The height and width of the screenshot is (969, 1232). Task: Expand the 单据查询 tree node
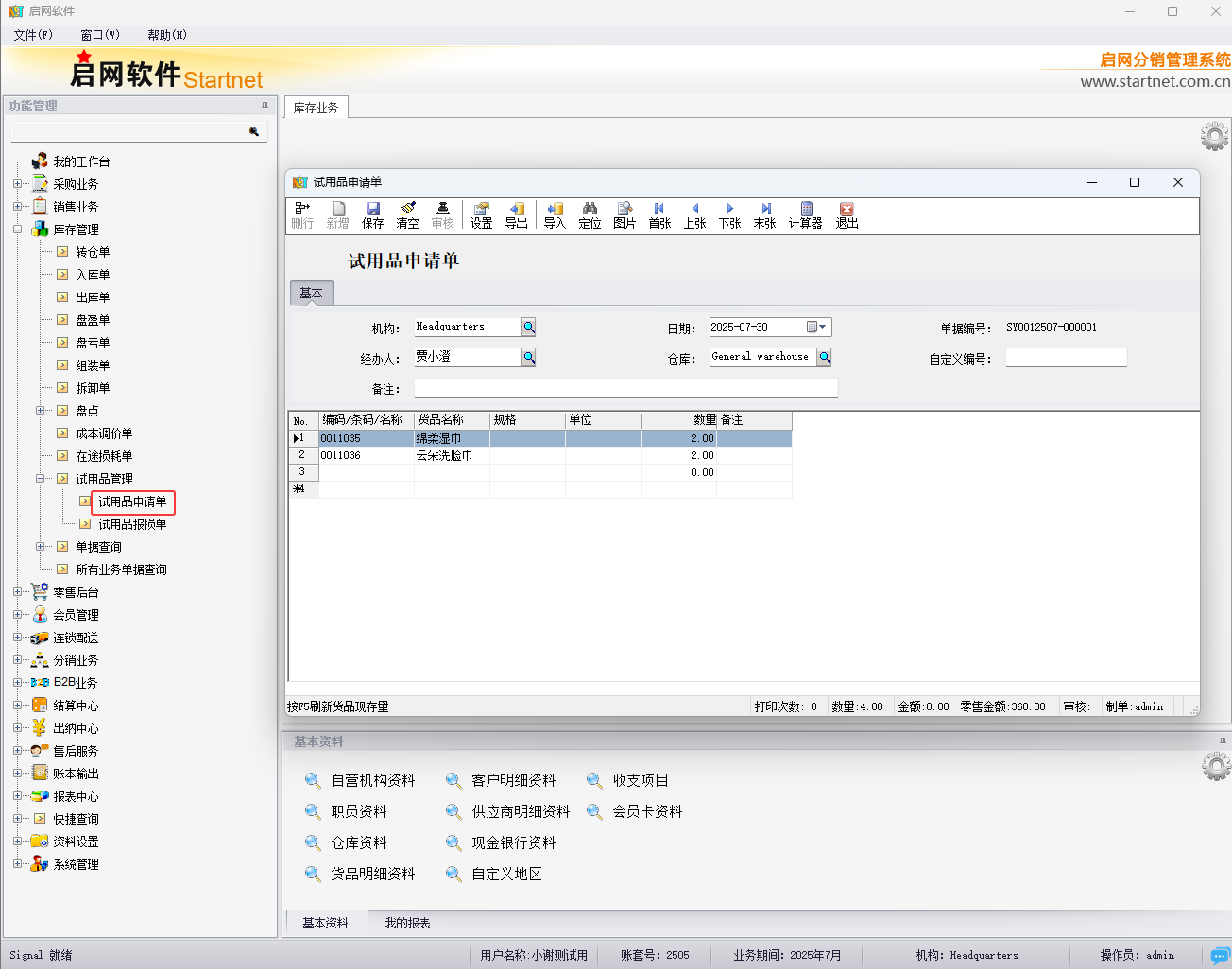tap(40, 547)
